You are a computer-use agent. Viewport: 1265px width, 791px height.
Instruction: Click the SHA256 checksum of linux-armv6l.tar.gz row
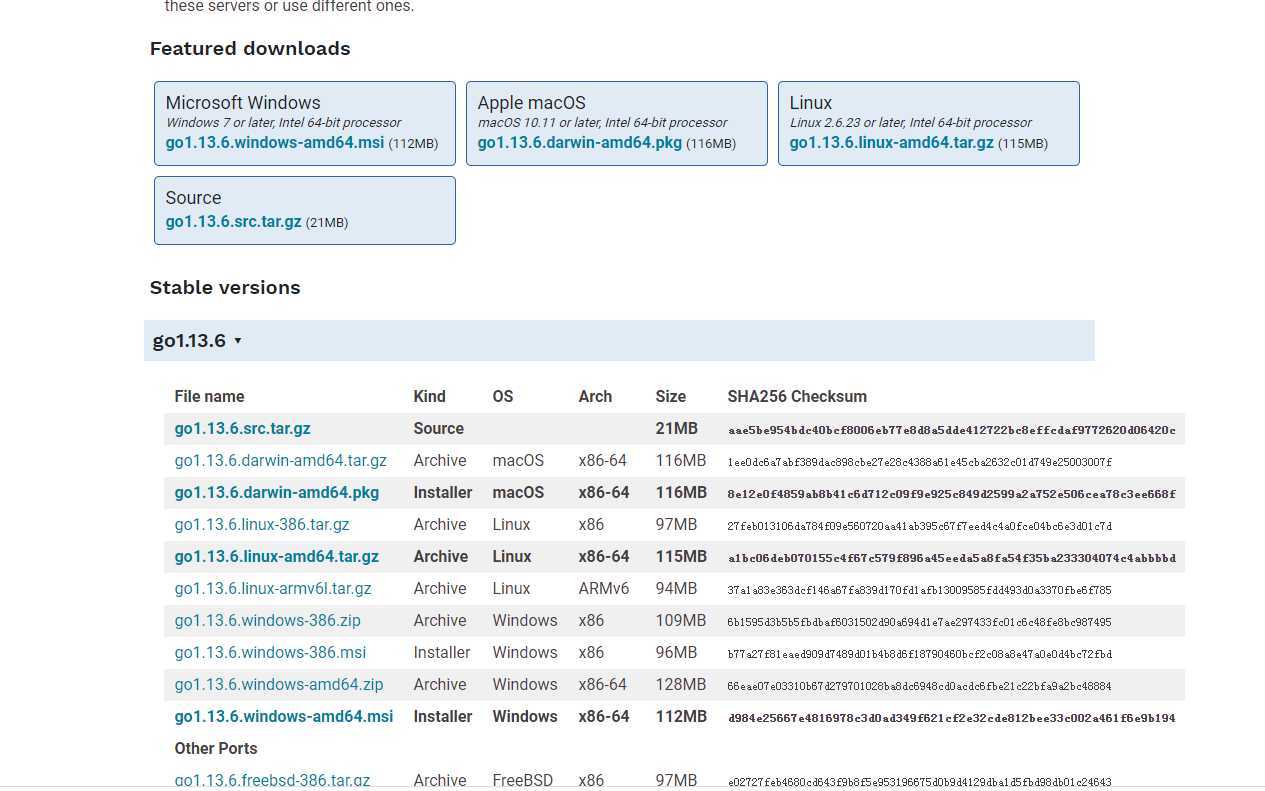pos(920,590)
